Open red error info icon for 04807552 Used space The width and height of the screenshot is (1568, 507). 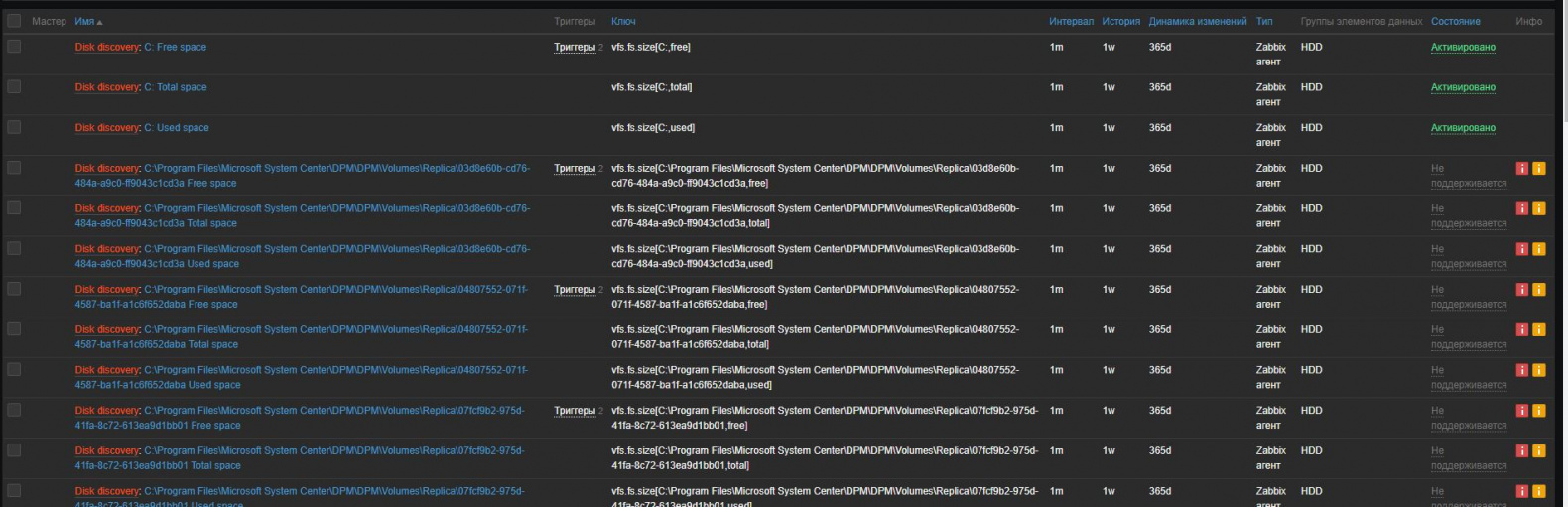pos(1522,370)
